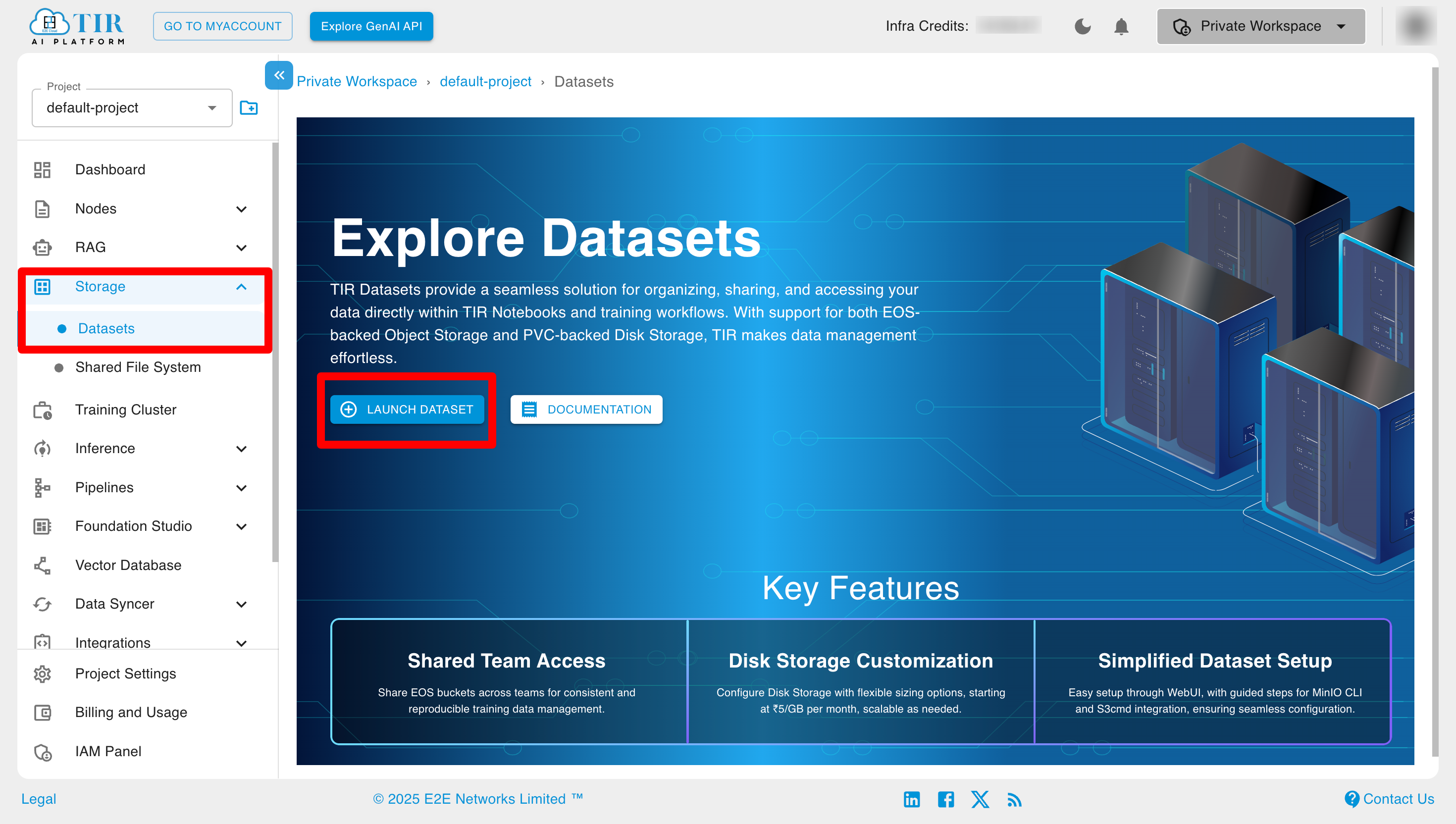Click the collapse sidebar arrow

[279, 77]
